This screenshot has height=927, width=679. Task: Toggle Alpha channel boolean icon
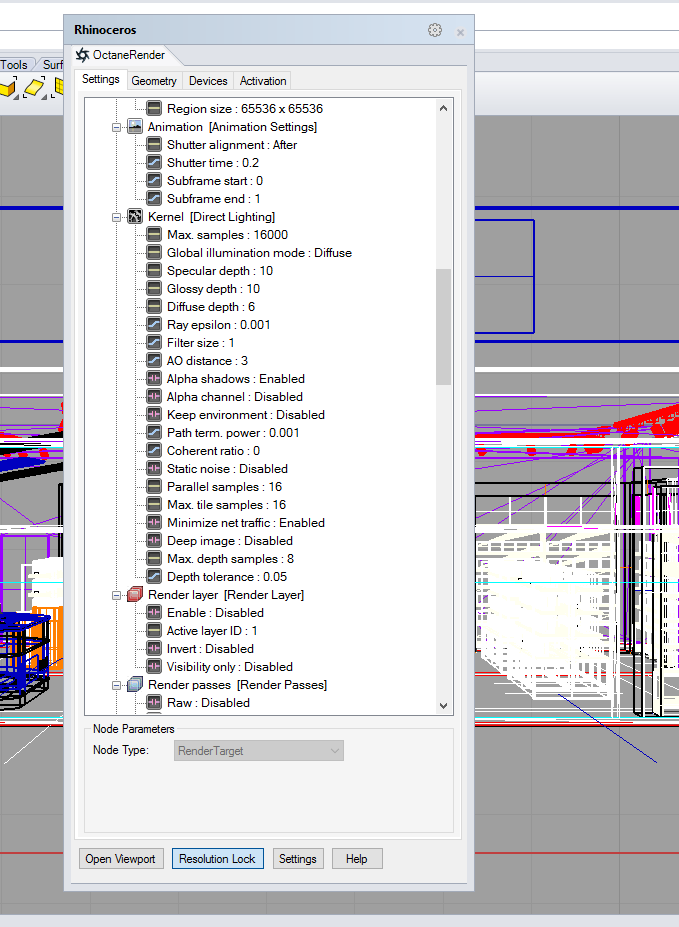click(154, 396)
